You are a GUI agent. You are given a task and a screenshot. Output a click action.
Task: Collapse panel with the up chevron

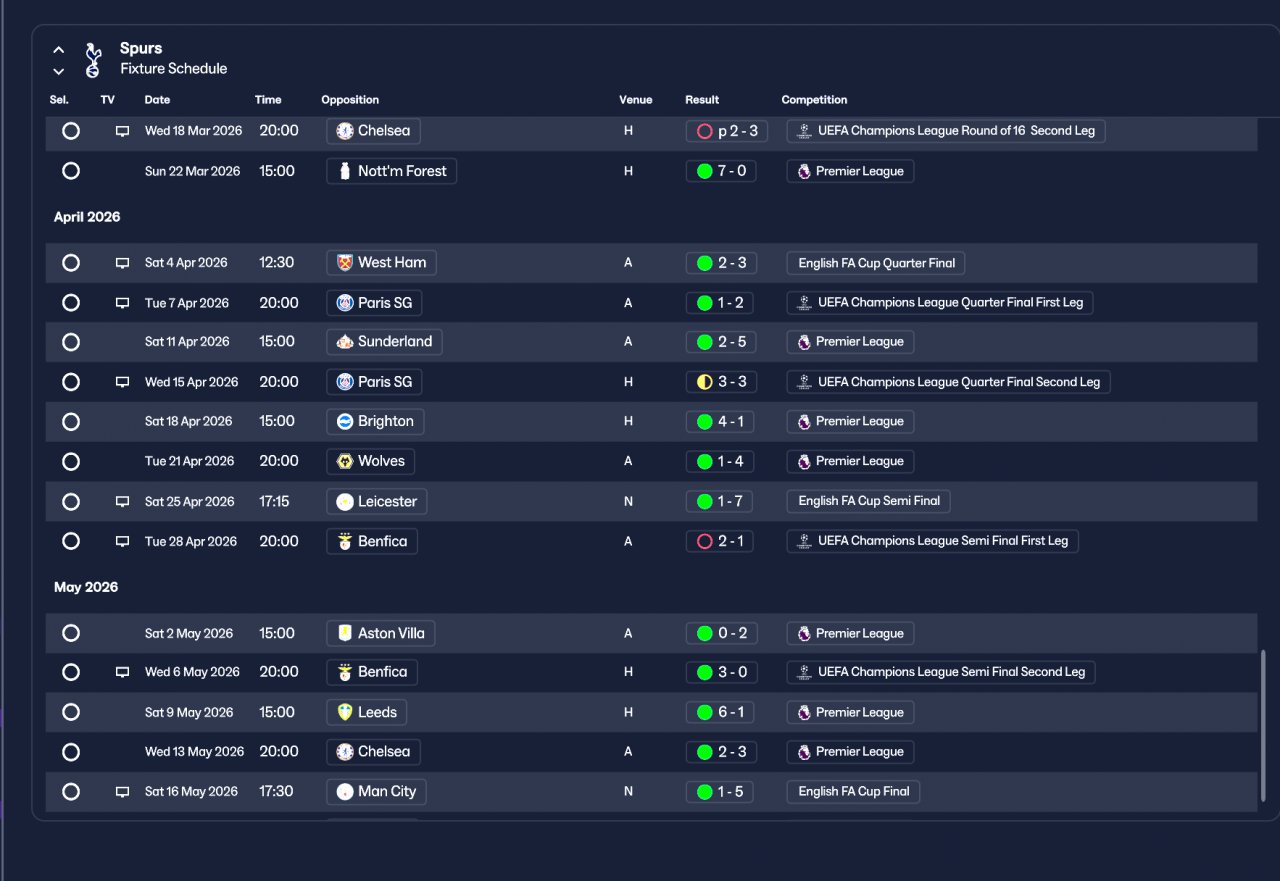[58, 50]
